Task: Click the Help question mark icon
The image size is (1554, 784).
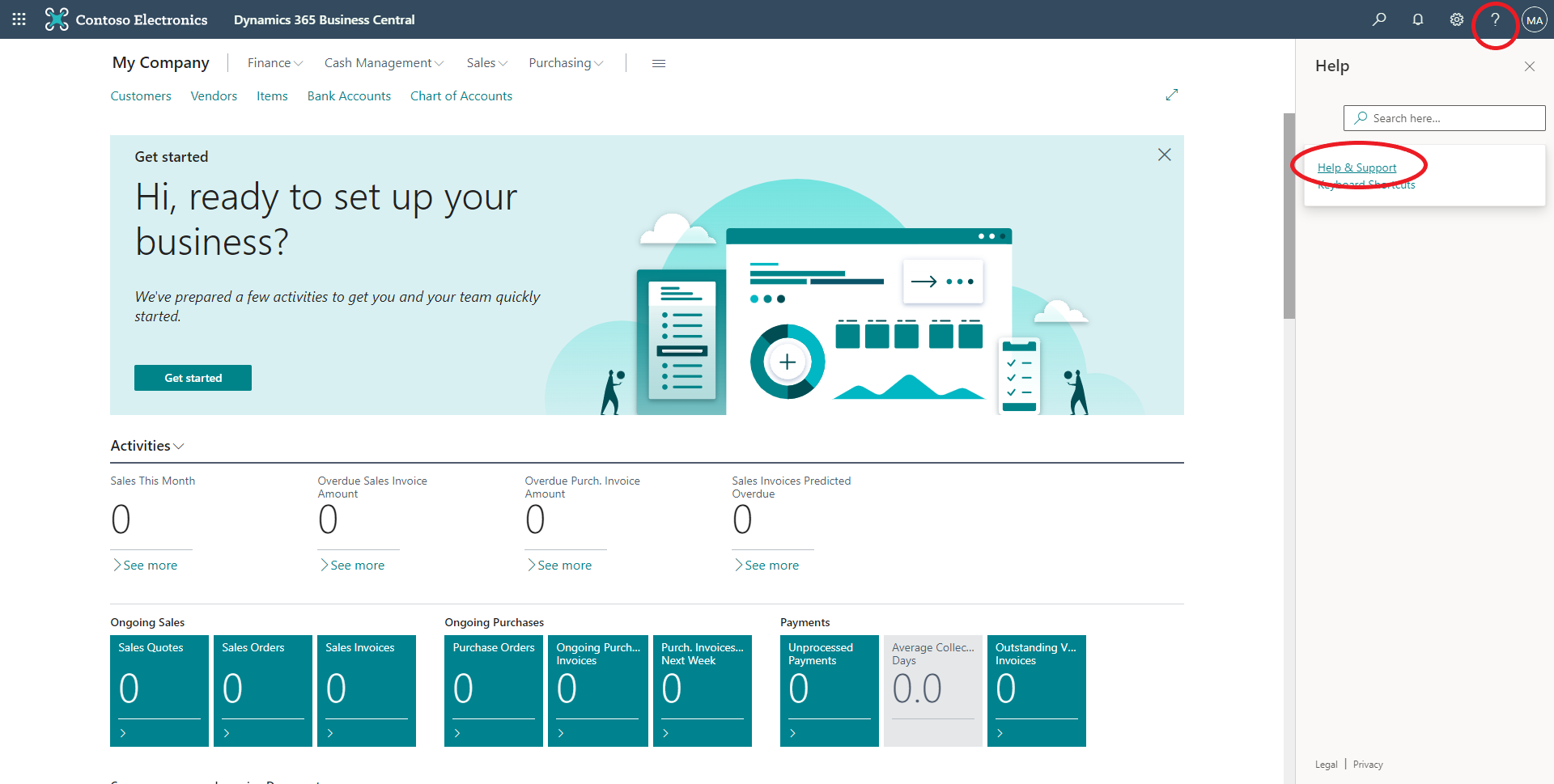Action: point(1495,19)
